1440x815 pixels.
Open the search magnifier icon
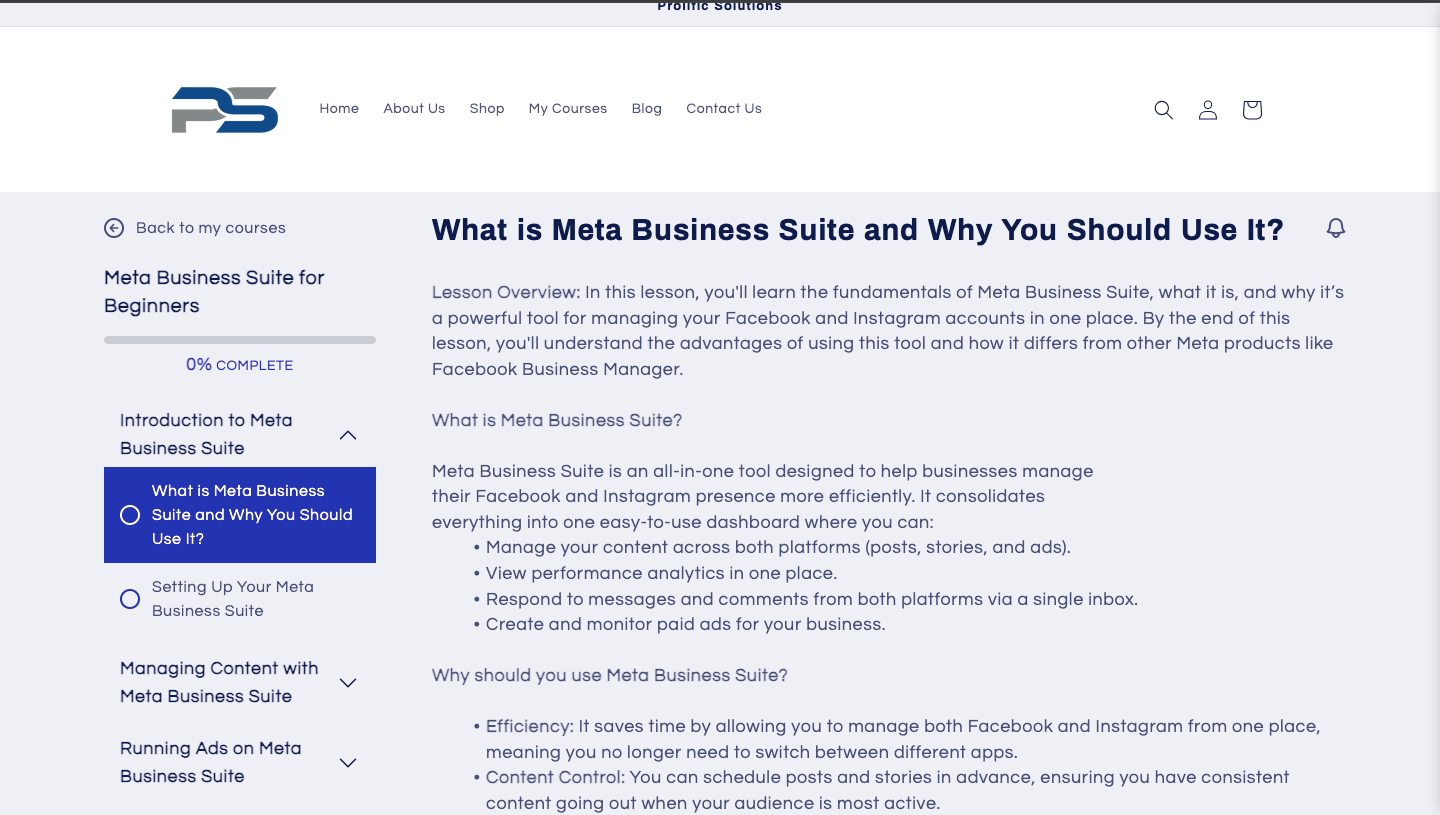click(1163, 110)
